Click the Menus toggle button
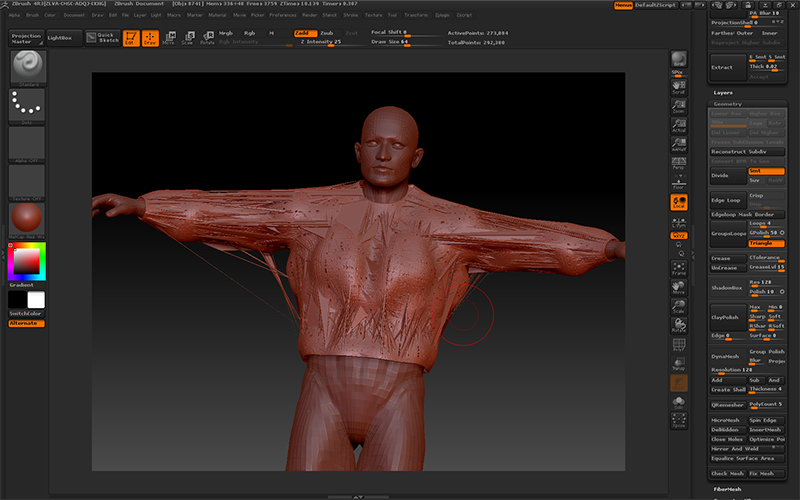Viewport: 800px width, 500px height. point(623,5)
